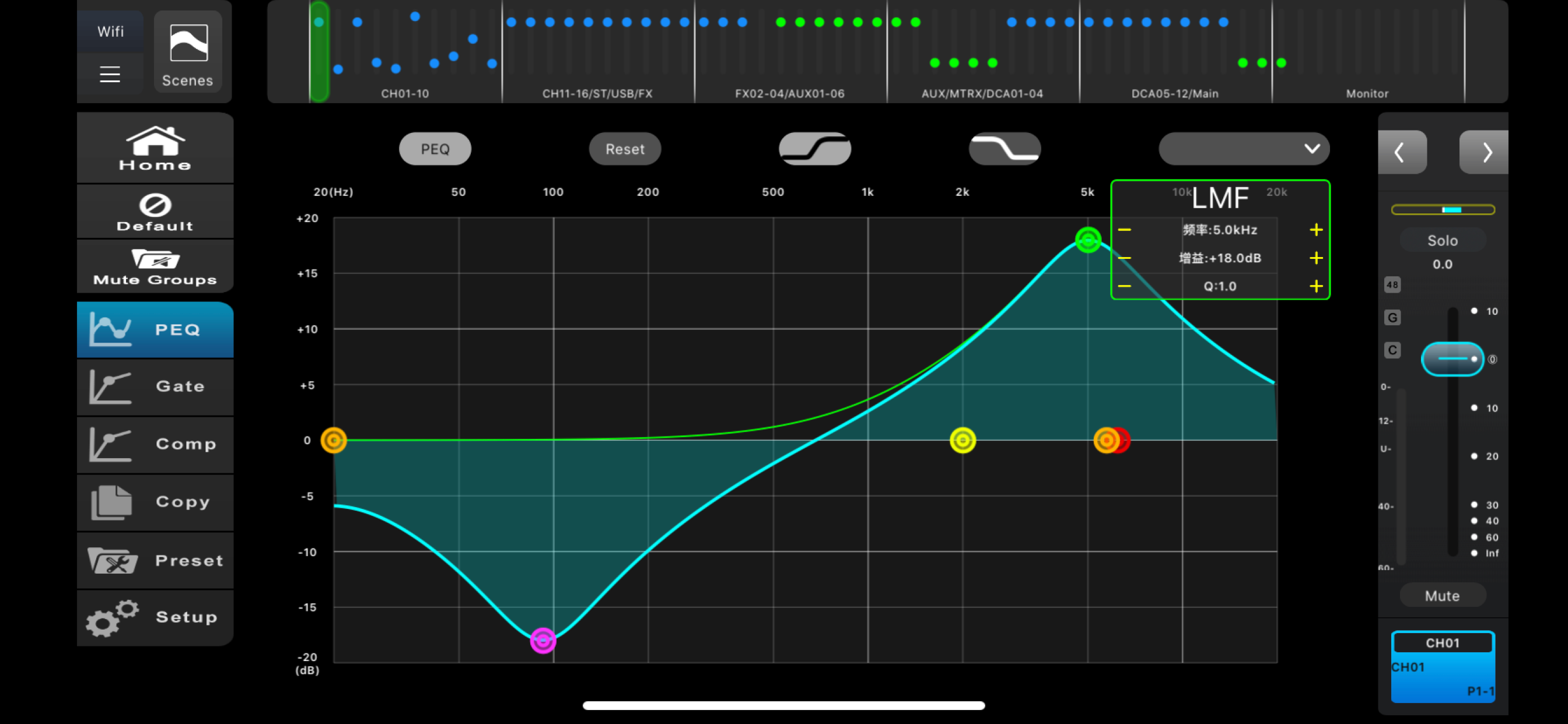Open the Copy function
Image resolution: width=1568 pixels, height=724 pixels.
tap(155, 502)
